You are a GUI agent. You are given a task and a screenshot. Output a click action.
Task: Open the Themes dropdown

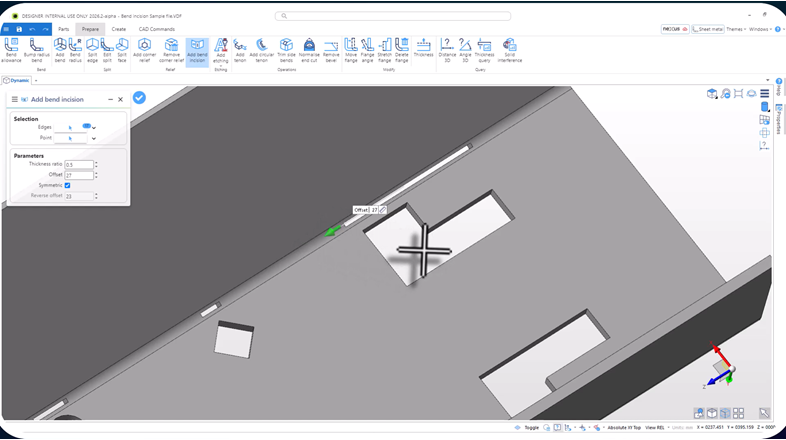click(736, 29)
